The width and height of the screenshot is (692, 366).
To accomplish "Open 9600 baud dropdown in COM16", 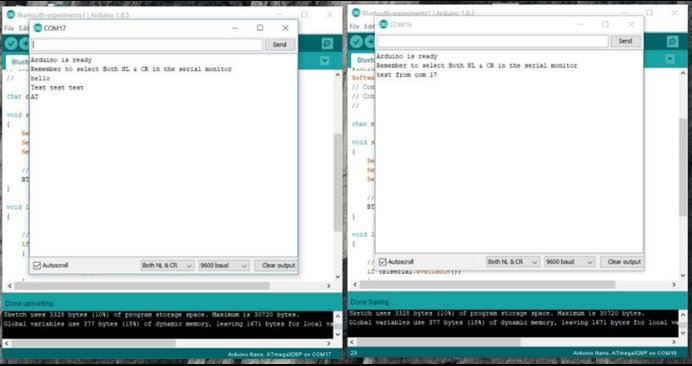I will pos(569,262).
